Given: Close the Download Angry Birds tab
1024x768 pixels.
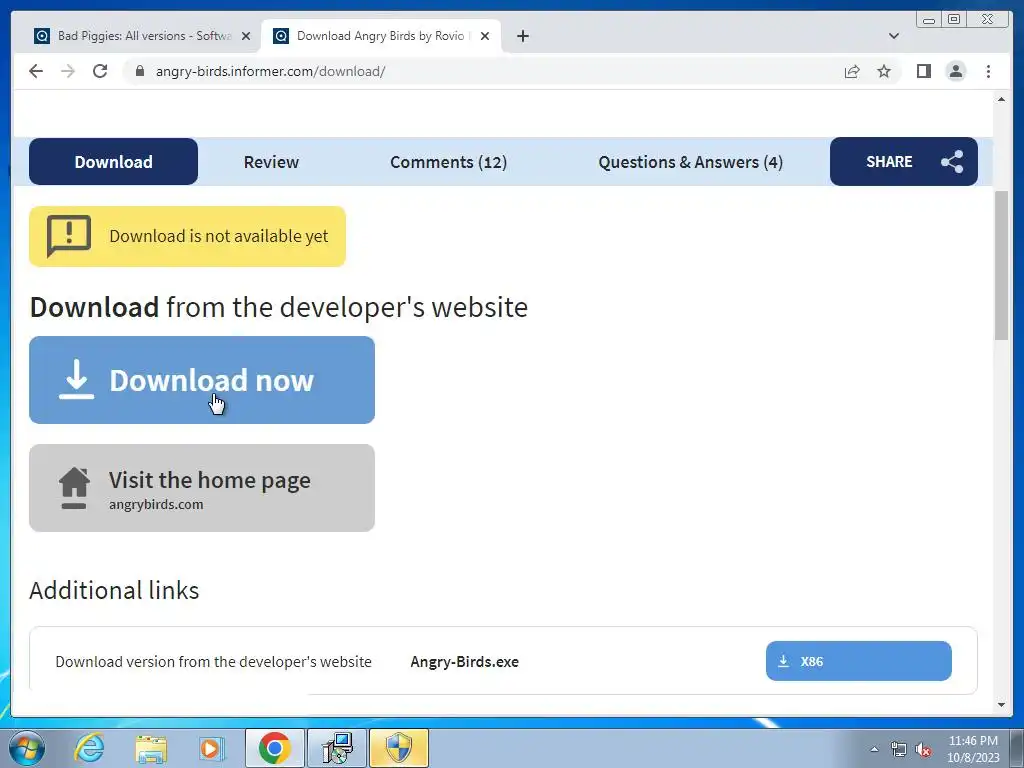Looking at the screenshot, I should click(485, 36).
